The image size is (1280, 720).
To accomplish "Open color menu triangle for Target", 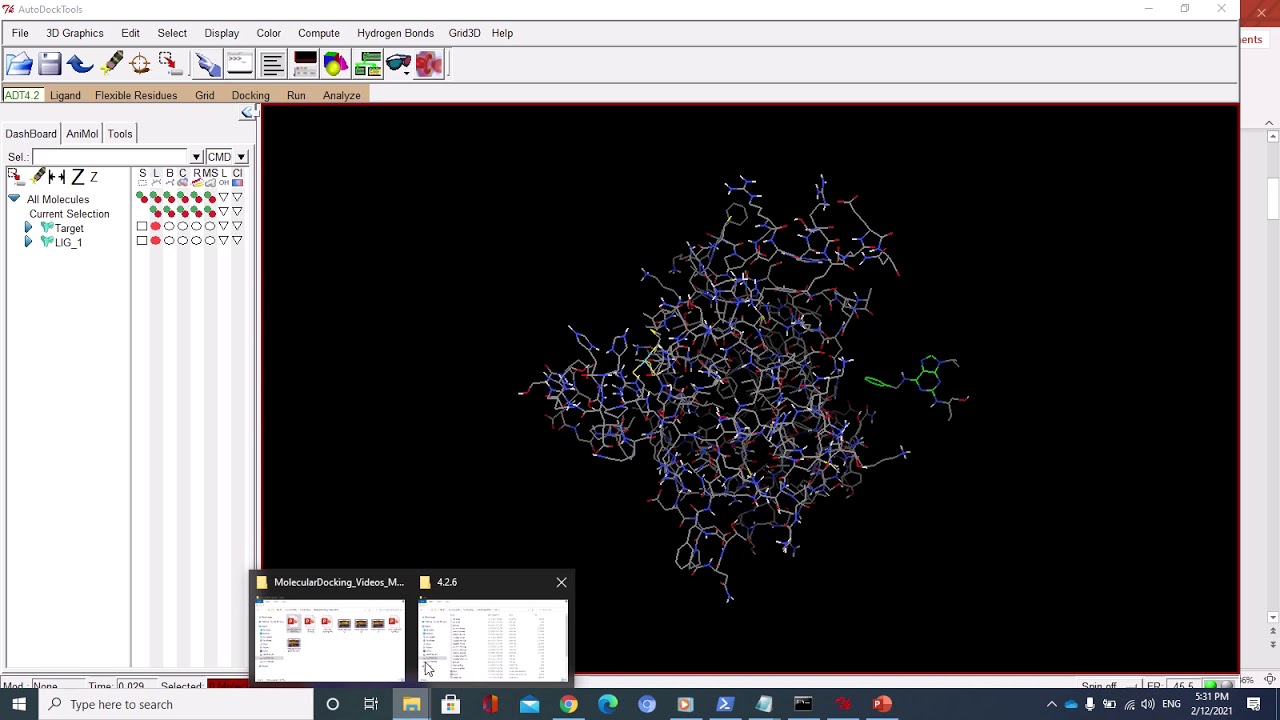I will (237, 227).
